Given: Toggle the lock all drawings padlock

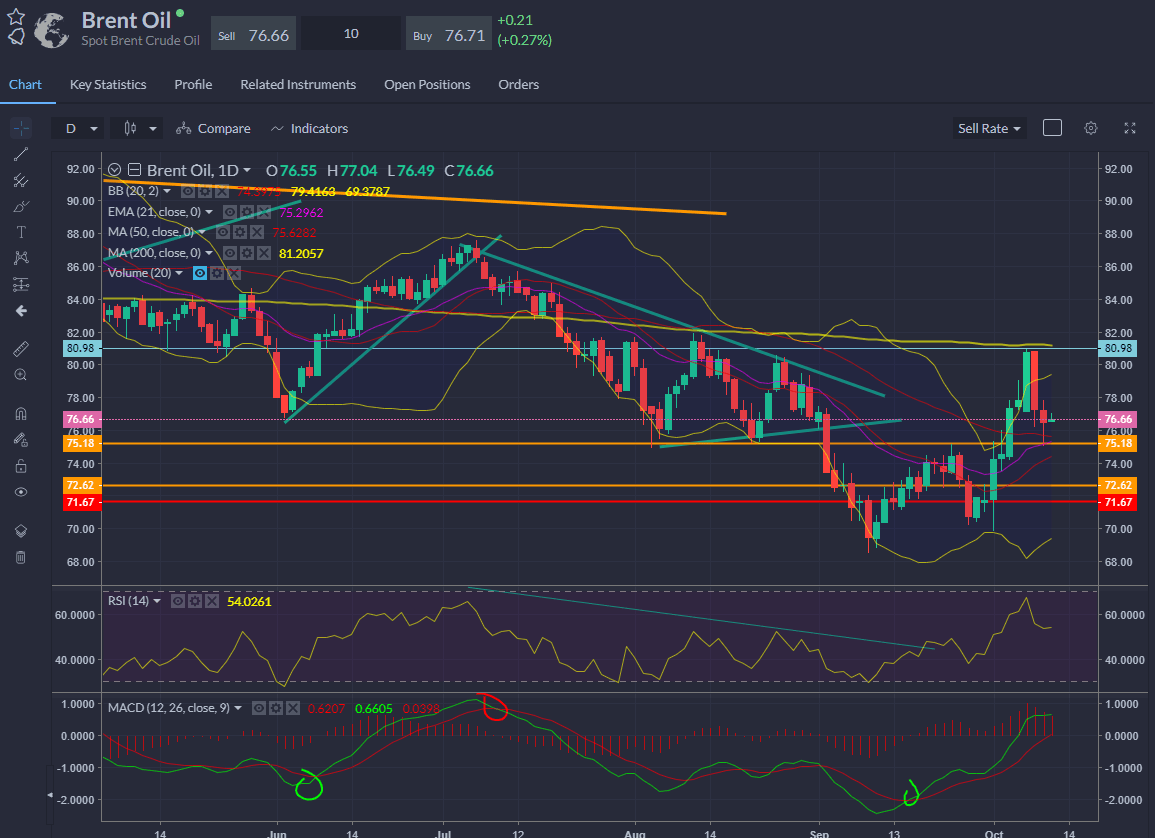Looking at the screenshot, I should tap(20, 466).
